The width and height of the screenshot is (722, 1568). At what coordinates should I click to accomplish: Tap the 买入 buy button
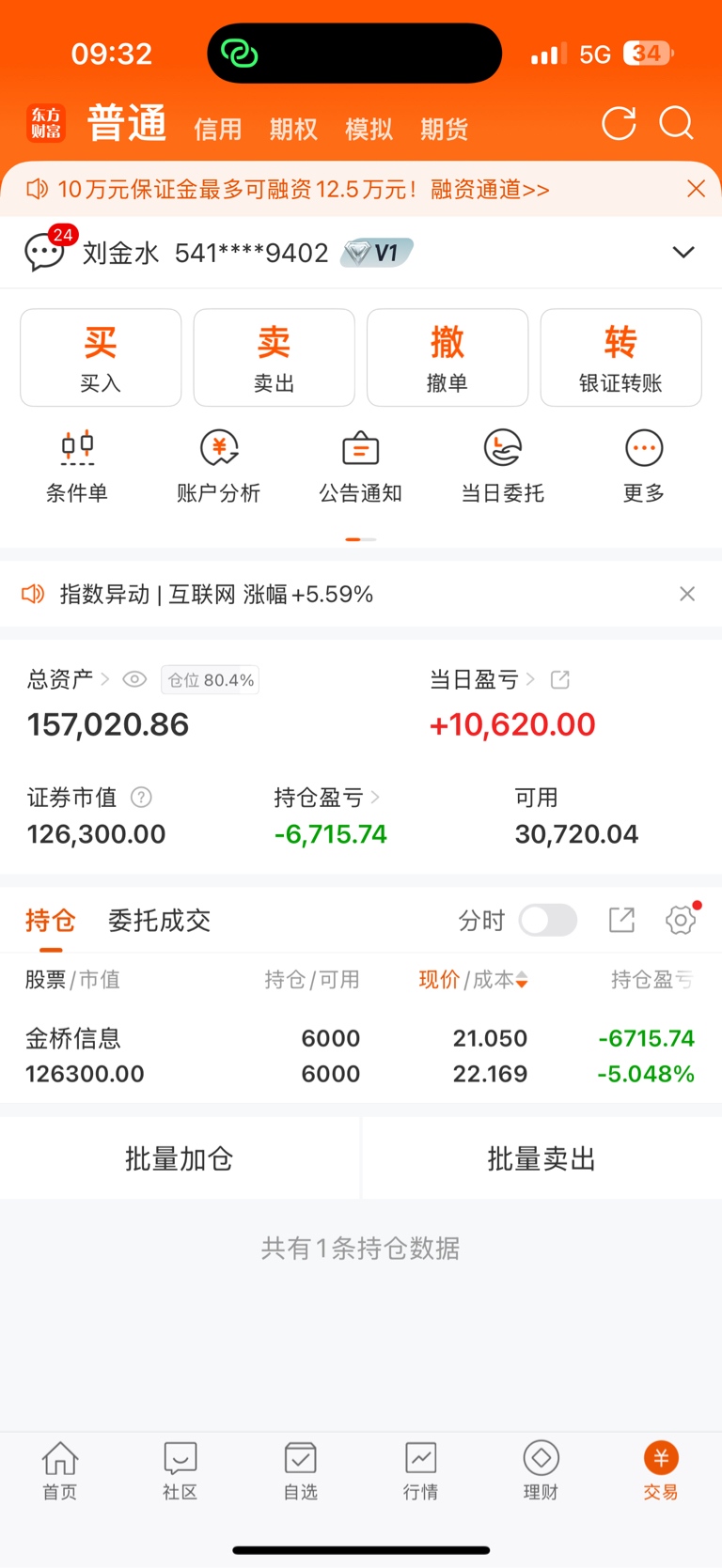point(101,358)
